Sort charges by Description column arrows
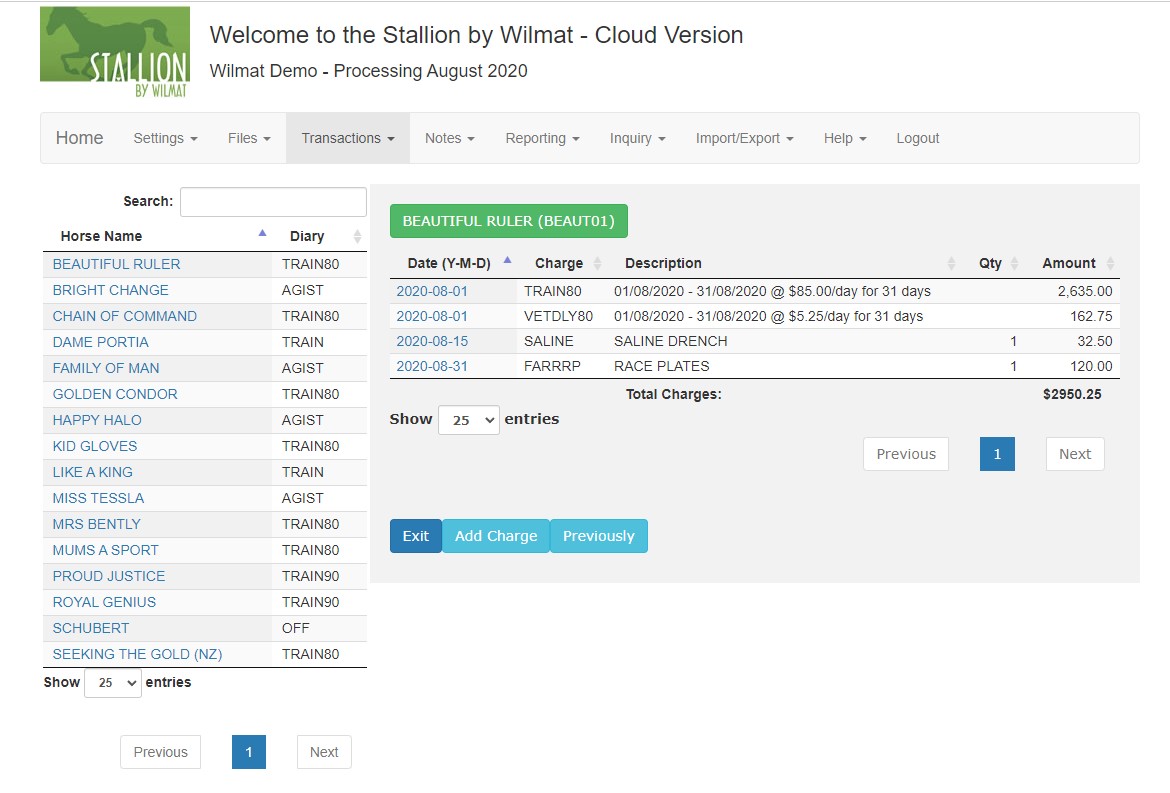 coord(951,263)
